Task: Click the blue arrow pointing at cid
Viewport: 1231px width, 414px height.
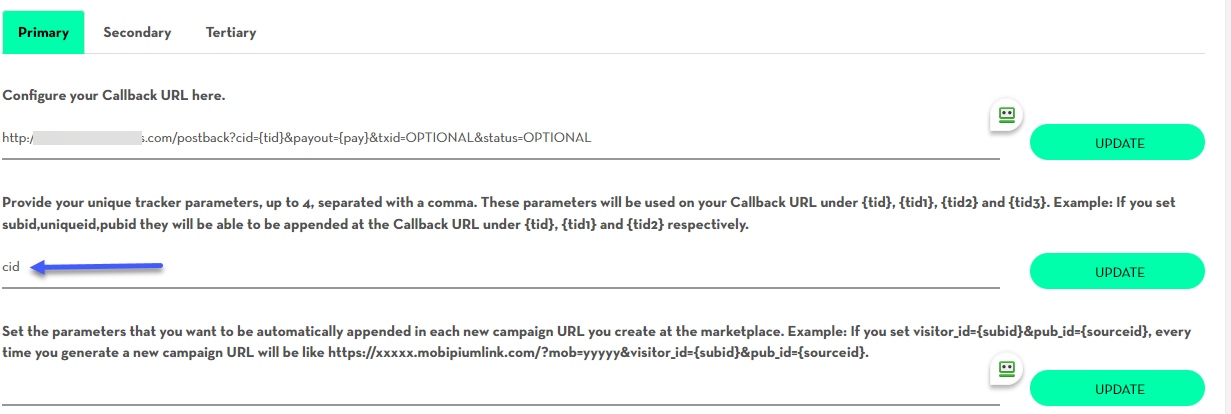Action: coord(96,266)
